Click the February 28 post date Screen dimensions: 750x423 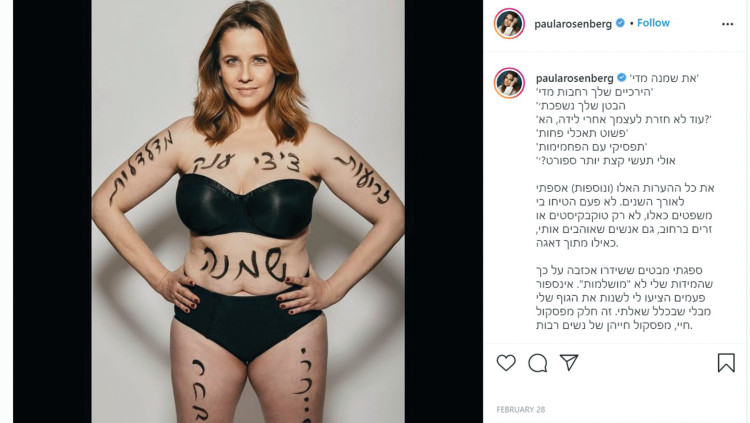tap(520, 410)
